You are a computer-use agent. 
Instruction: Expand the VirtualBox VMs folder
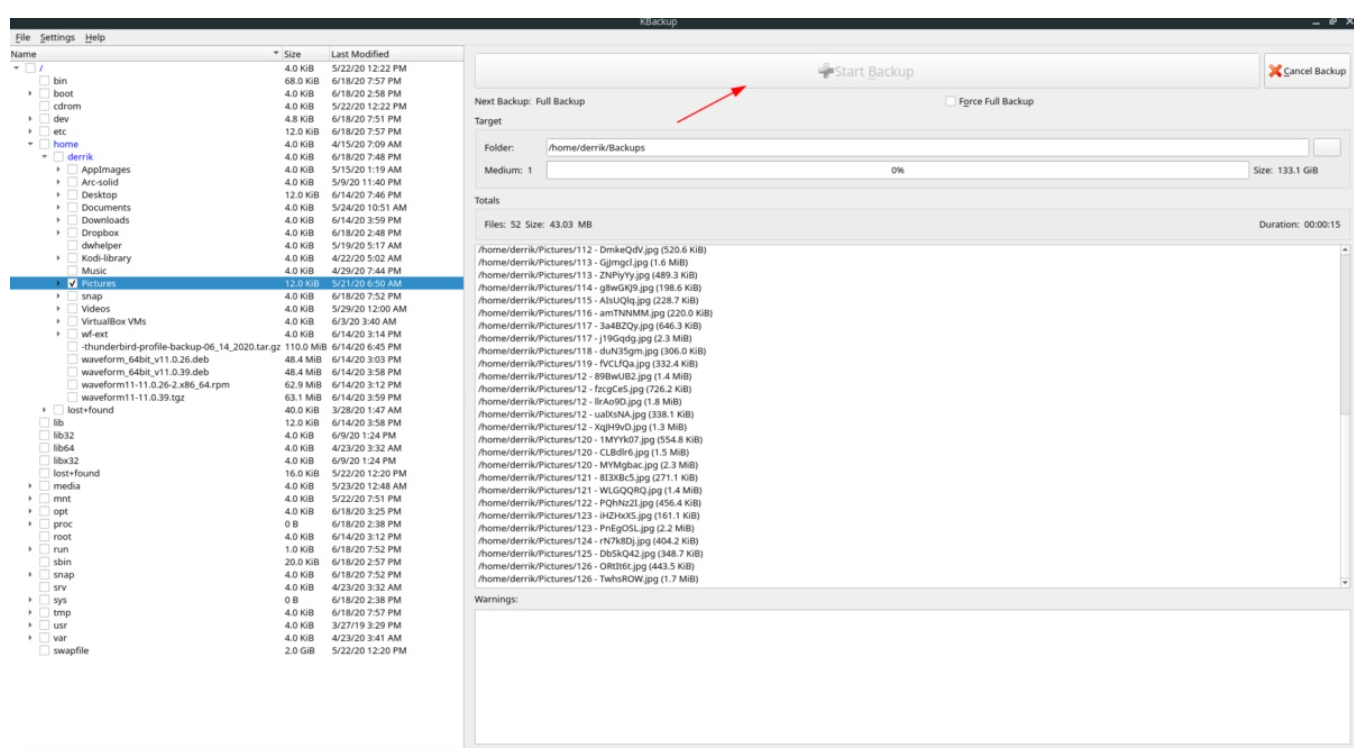pyautogui.click(x=58, y=321)
